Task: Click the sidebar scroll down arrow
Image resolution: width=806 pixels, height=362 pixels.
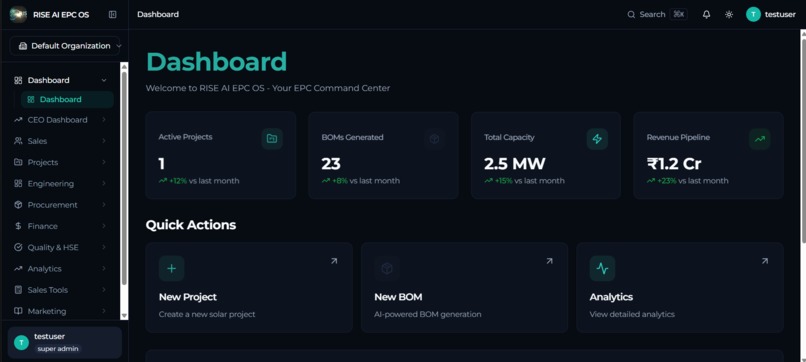Action: click(x=124, y=315)
